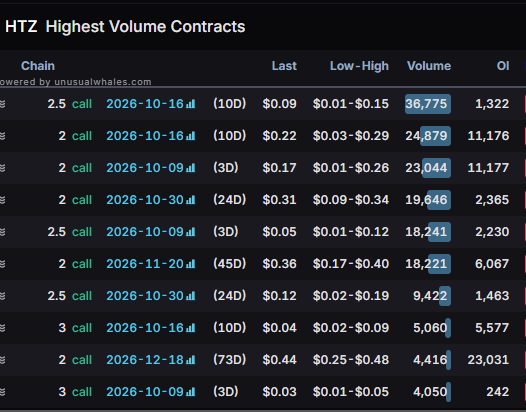Open chart icon for 3 call 2026-10-09
The width and height of the screenshot is (526, 412).
tap(191, 392)
